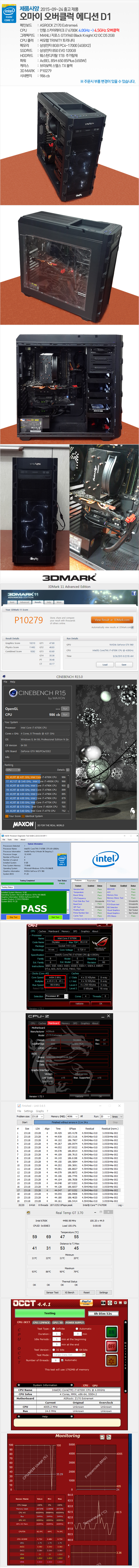Run the CPU test in Cinebench
The width and height of the screenshot is (139, 1568).
coord(65,715)
